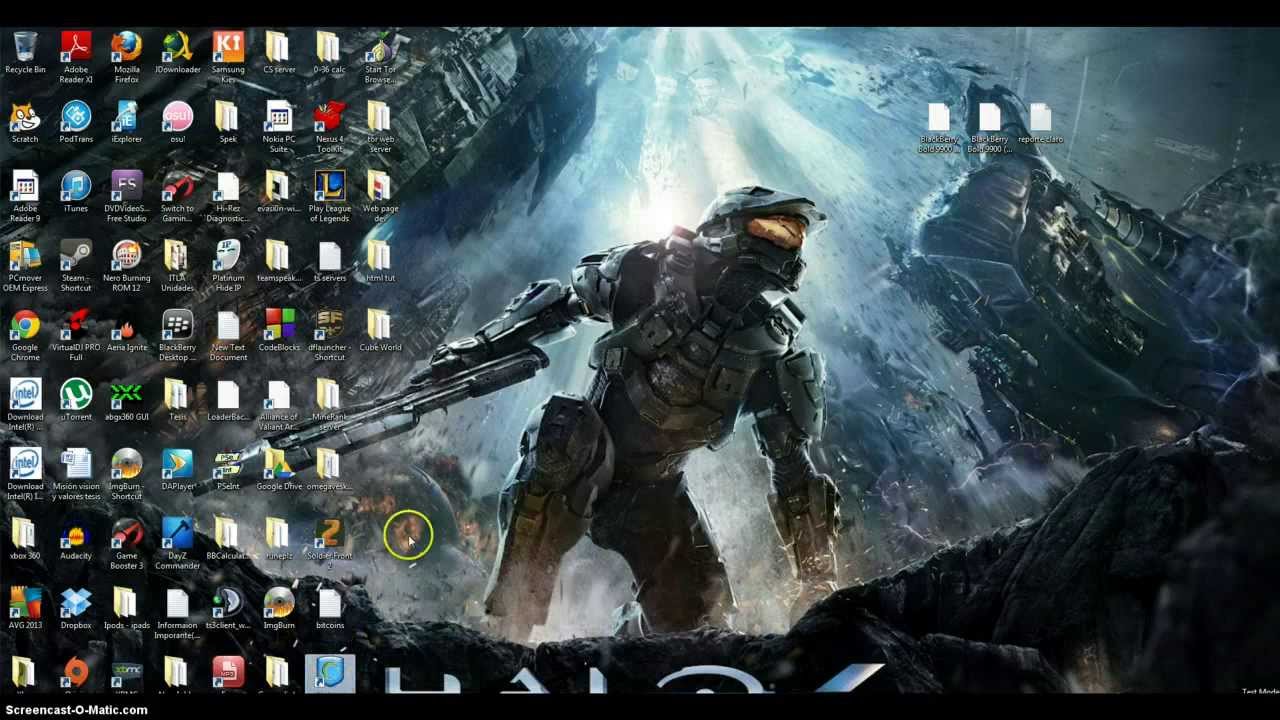
Task: Select the Nexus 4 ToolKit icon
Action: pos(329,127)
